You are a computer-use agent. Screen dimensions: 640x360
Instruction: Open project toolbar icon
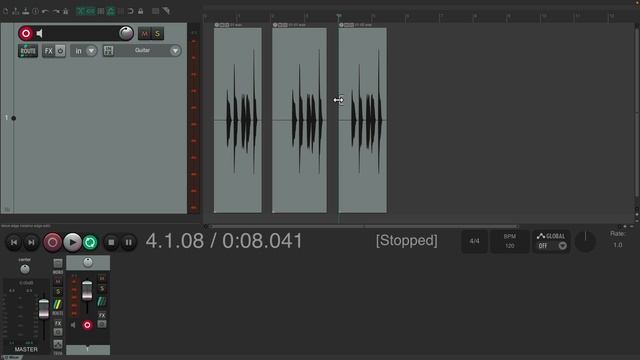pos(16,11)
